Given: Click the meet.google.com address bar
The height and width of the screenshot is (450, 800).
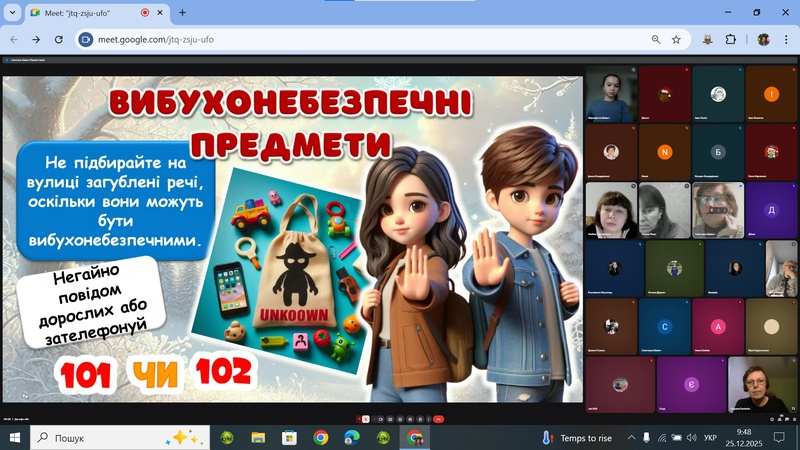Looking at the screenshot, I should [x=350, y=39].
